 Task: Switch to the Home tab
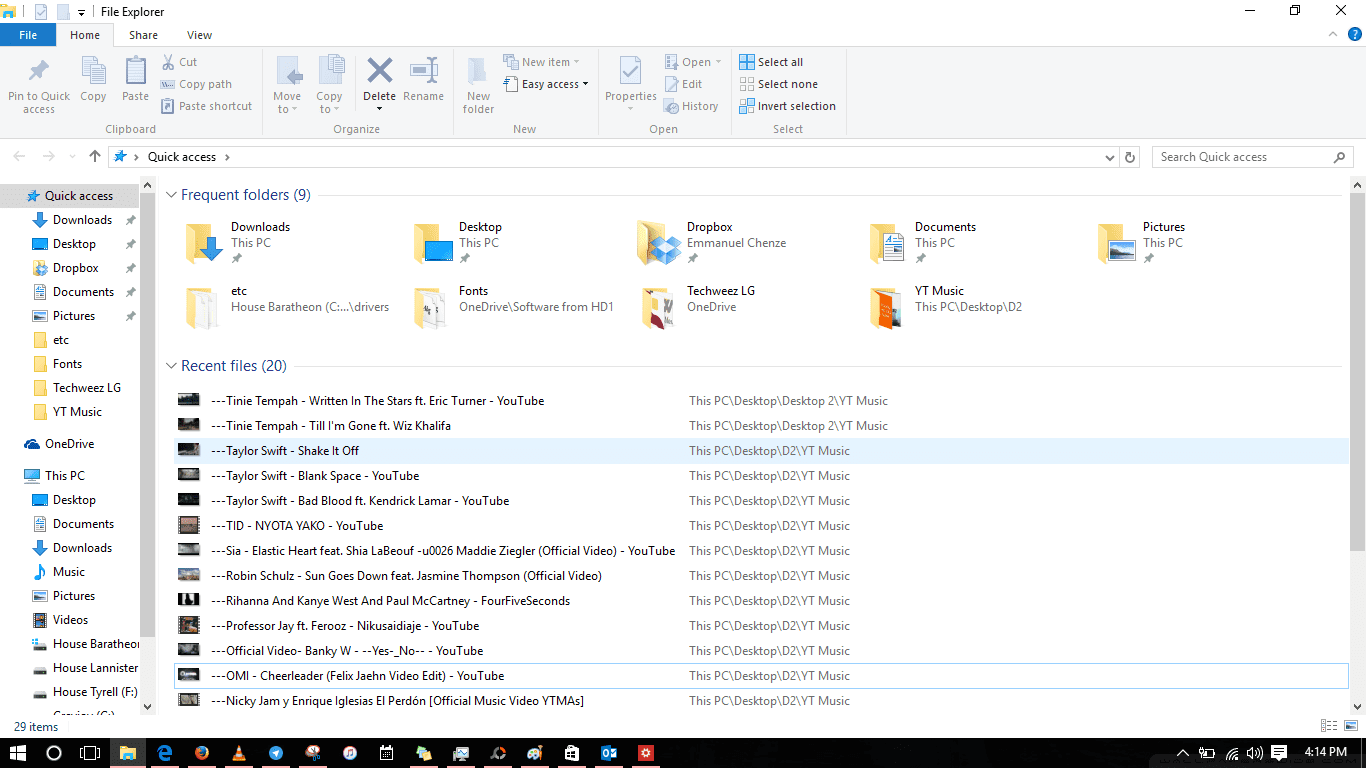[x=85, y=35]
